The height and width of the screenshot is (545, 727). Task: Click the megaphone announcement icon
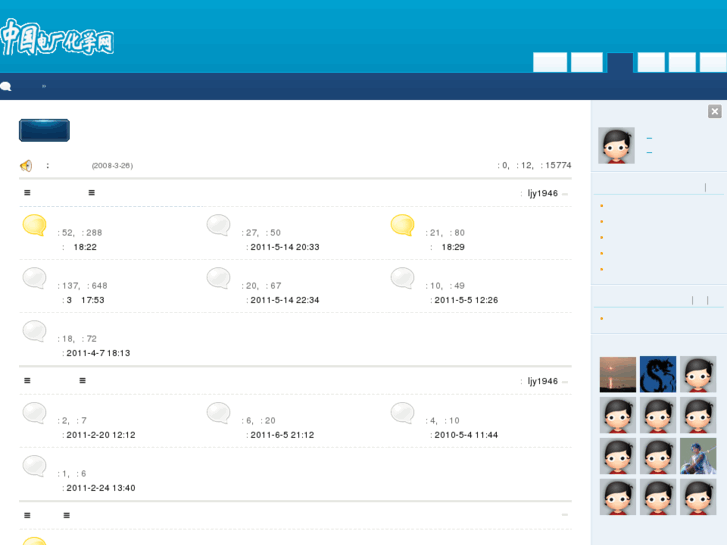point(26,166)
